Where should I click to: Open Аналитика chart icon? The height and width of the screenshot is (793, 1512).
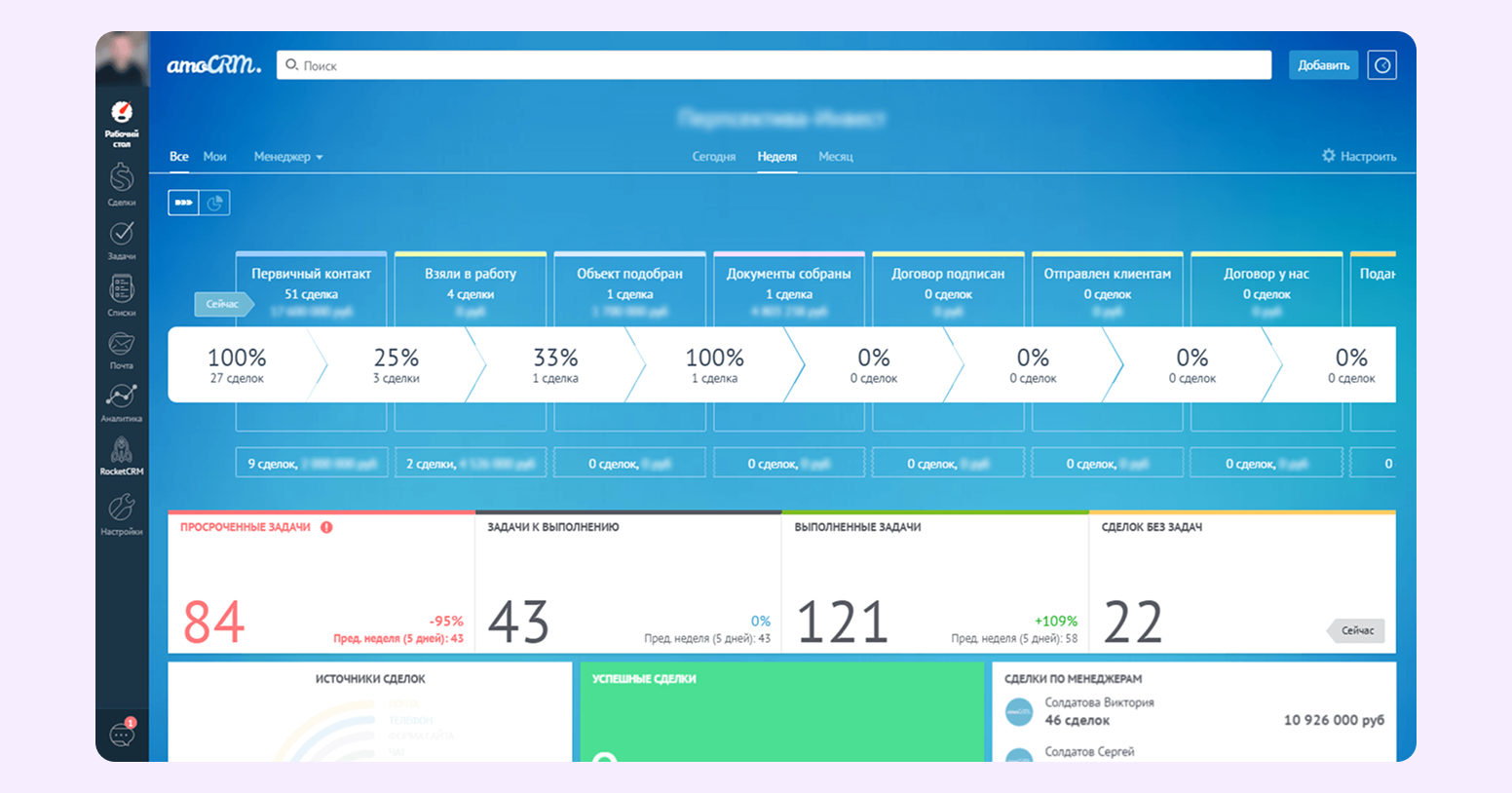[122, 400]
